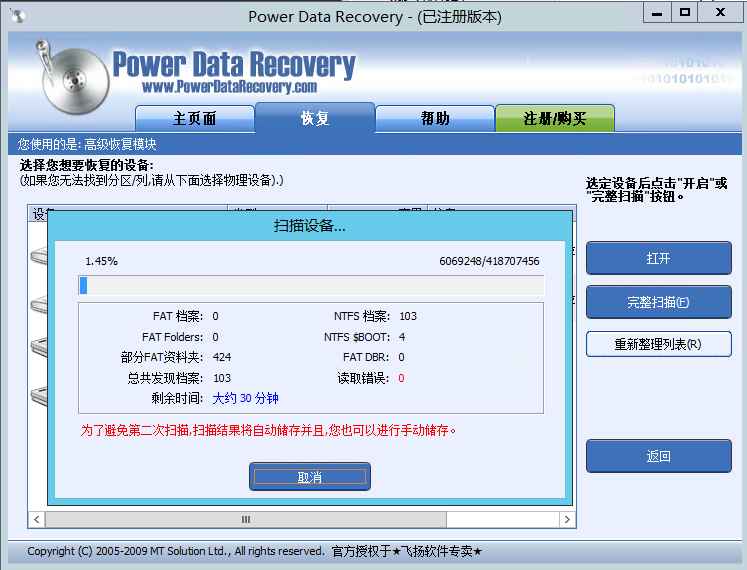Click the NTFS $BOOT value 4
This screenshot has width=747, height=570.
click(402, 337)
